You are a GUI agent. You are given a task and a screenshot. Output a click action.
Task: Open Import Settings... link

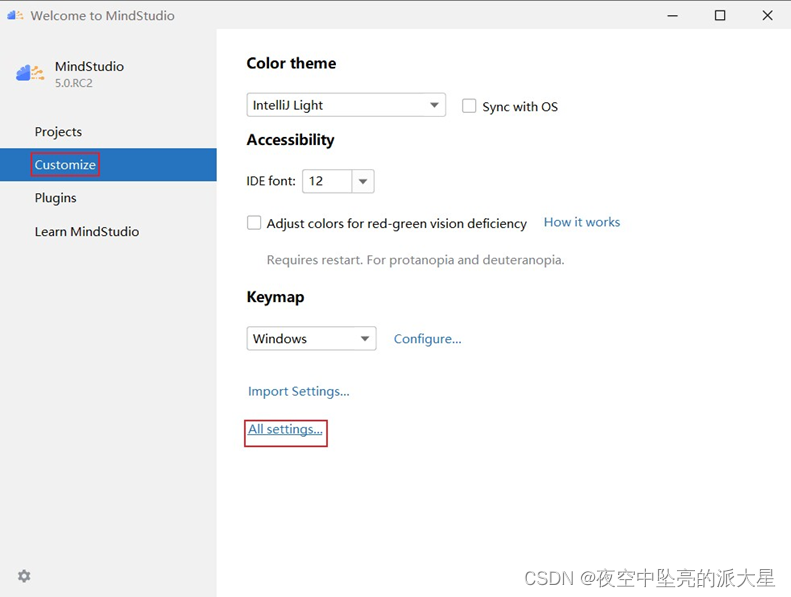[299, 391]
